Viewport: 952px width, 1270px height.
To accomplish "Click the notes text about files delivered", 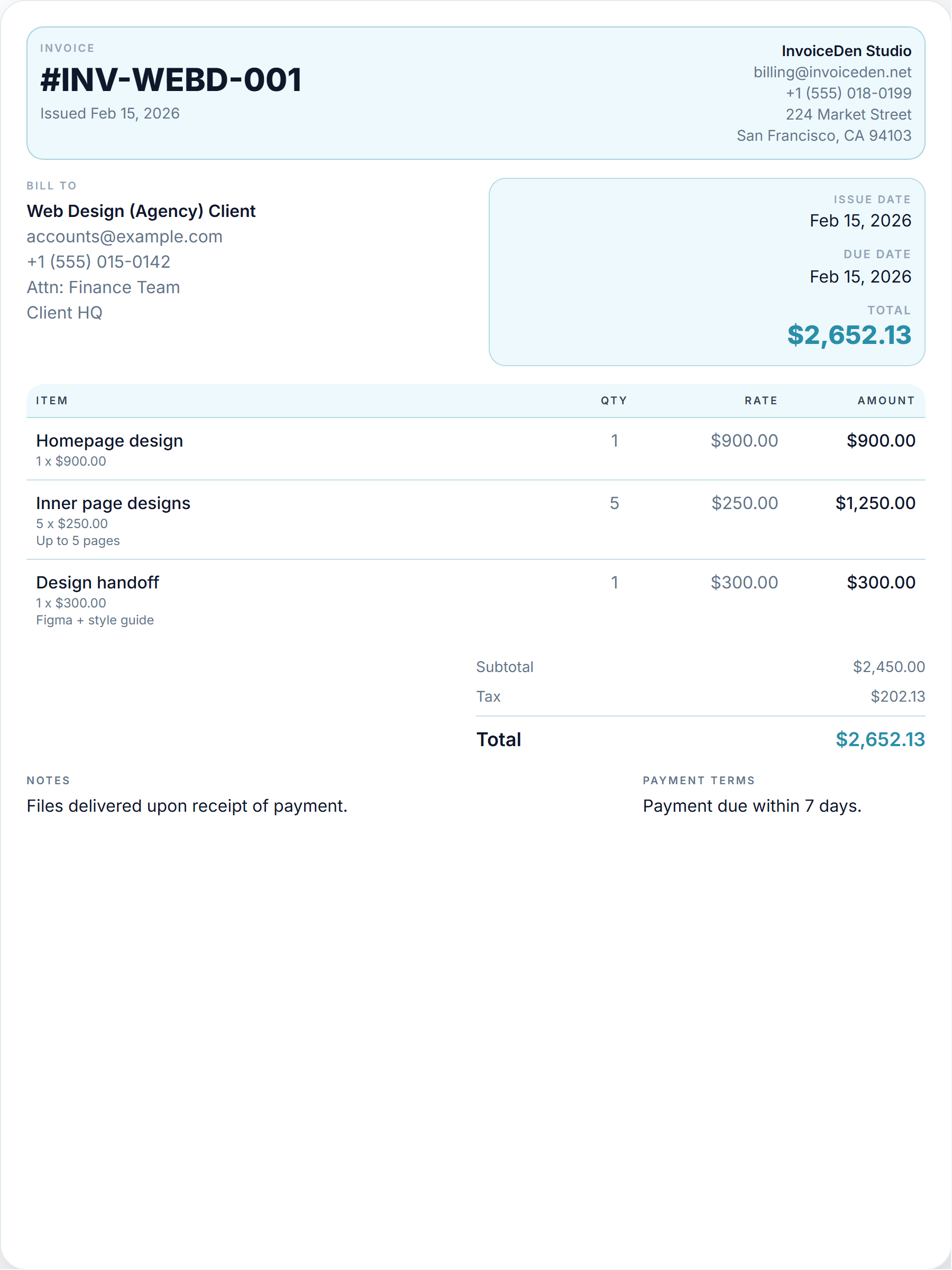I will pyautogui.click(x=187, y=806).
